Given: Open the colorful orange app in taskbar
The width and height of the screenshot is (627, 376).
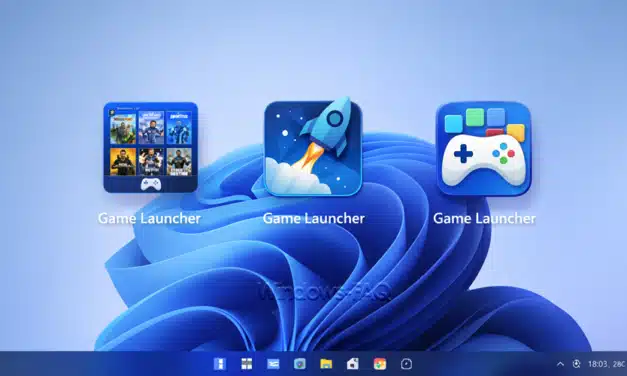Looking at the screenshot, I should [x=379, y=364].
